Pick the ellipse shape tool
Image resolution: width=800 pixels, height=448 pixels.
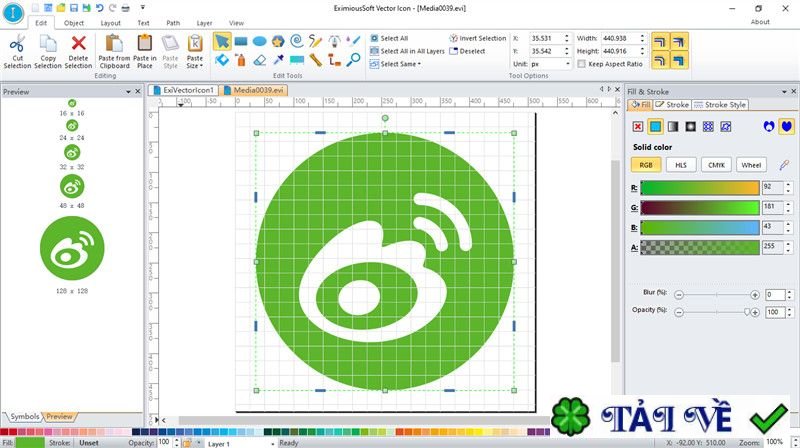(259, 41)
